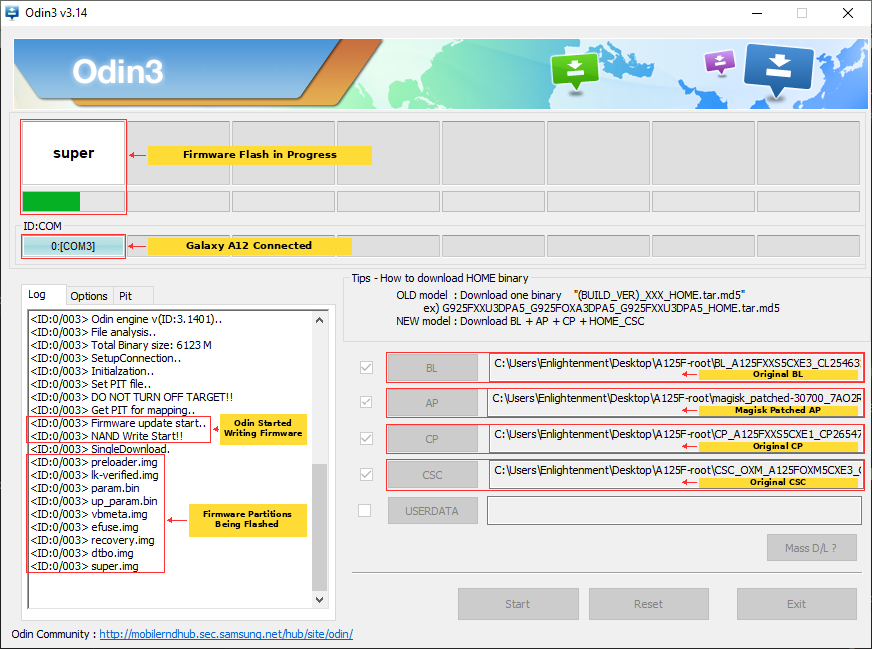Click the Exit button

point(796,604)
